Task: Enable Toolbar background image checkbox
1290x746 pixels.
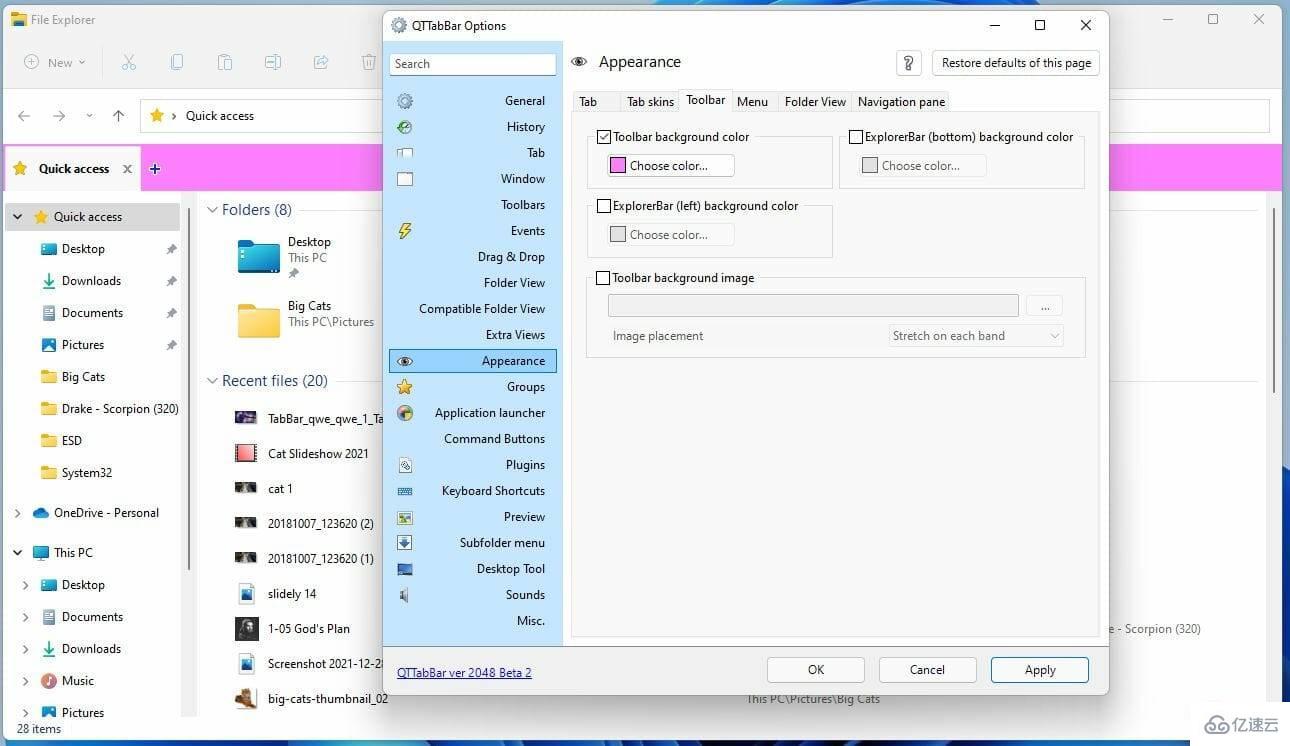Action: 603,278
